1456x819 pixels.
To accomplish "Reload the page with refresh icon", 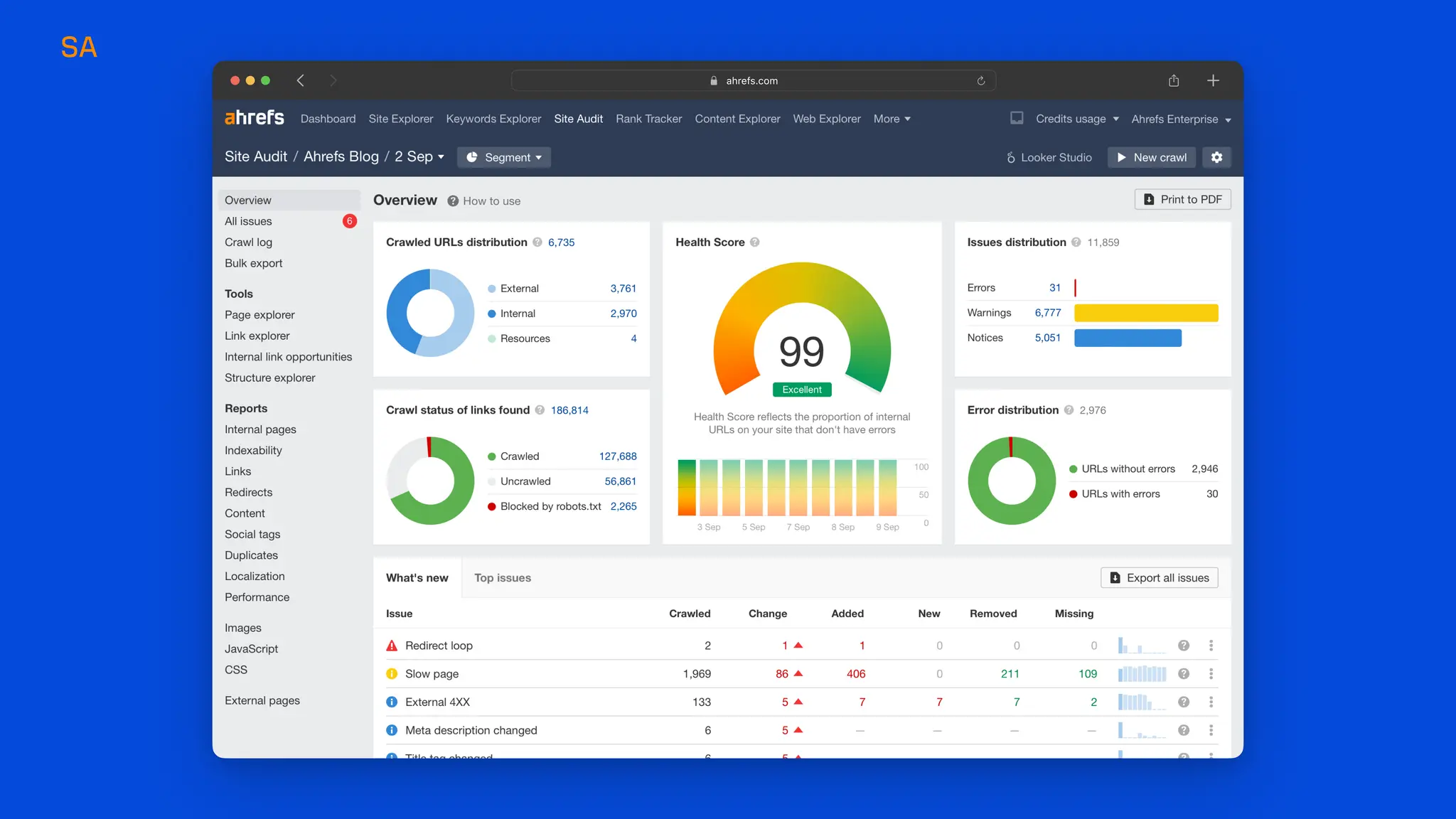I will (981, 81).
